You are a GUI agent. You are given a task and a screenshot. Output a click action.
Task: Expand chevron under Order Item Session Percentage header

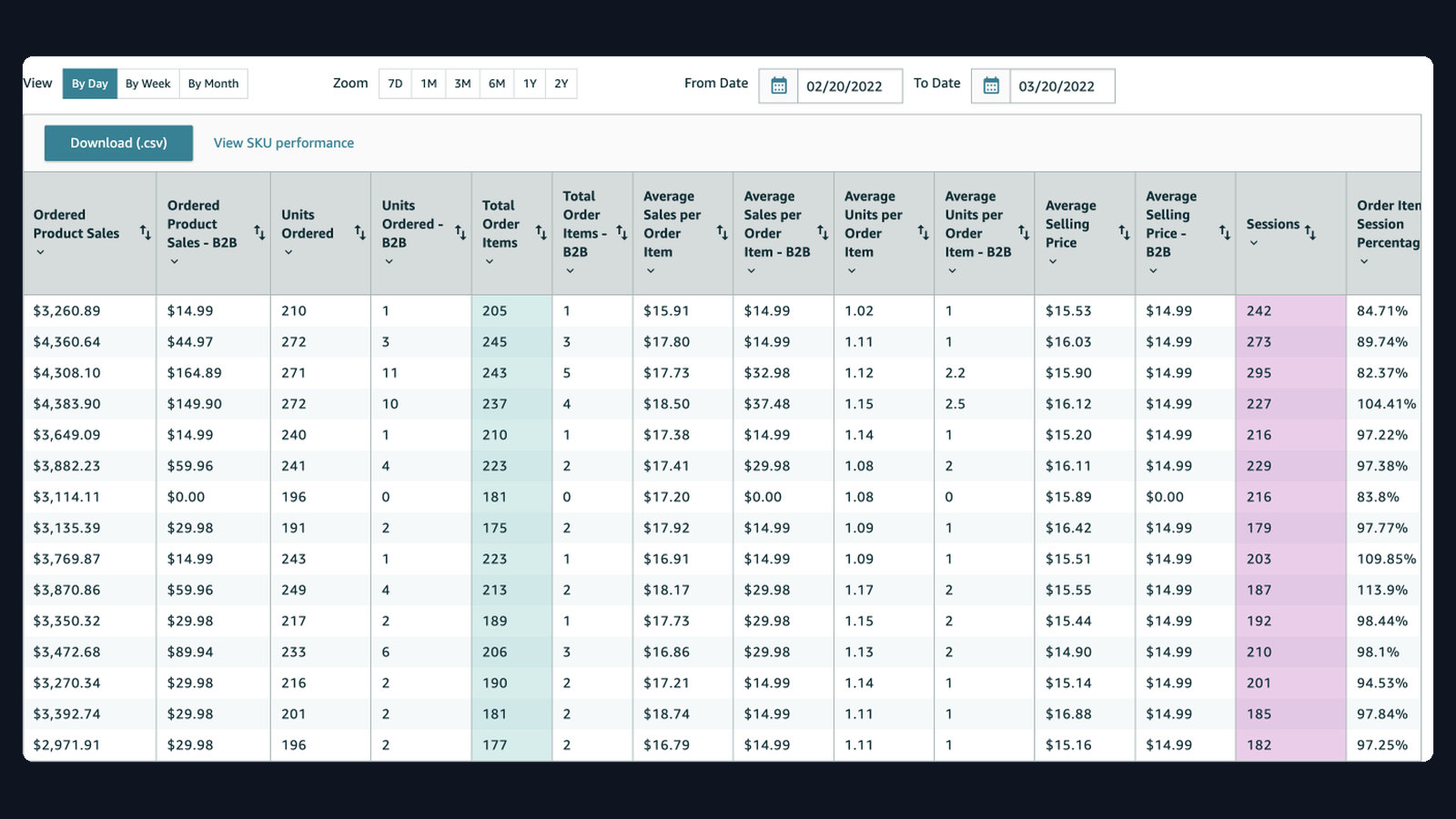tap(1364, 261)
